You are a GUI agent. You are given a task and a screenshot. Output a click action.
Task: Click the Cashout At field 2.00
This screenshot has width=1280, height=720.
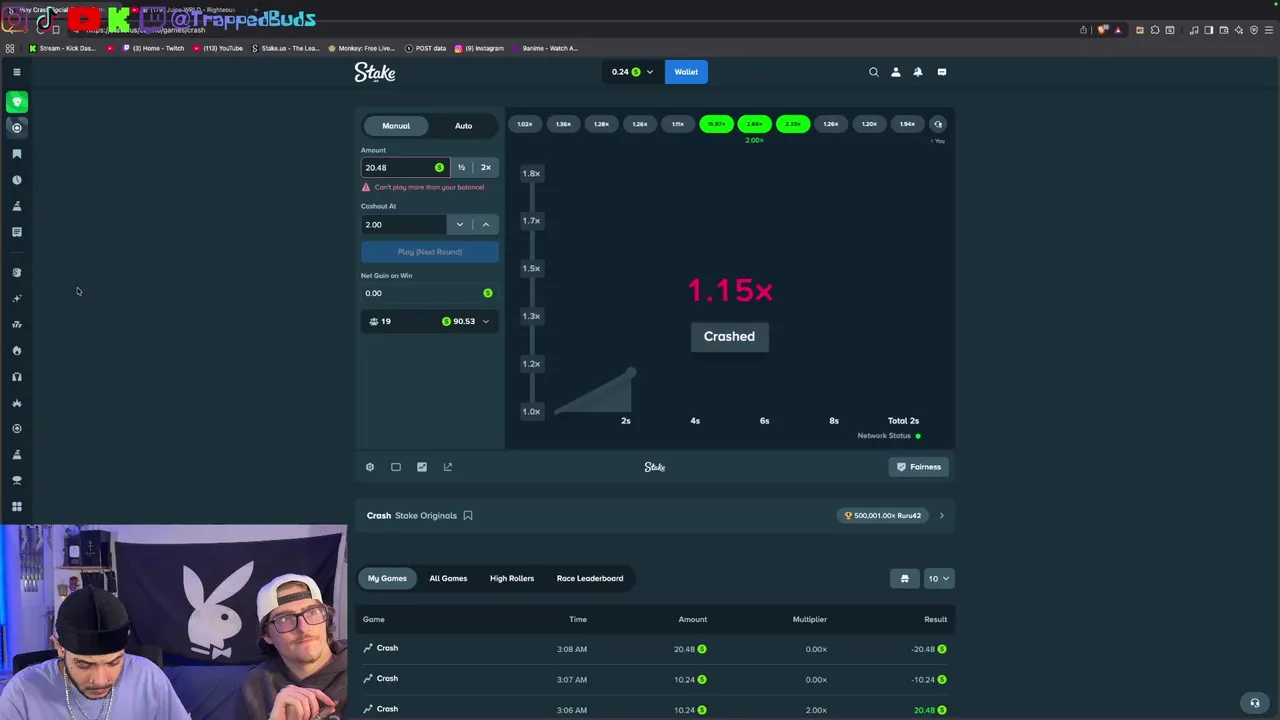(x=404, y=224)
